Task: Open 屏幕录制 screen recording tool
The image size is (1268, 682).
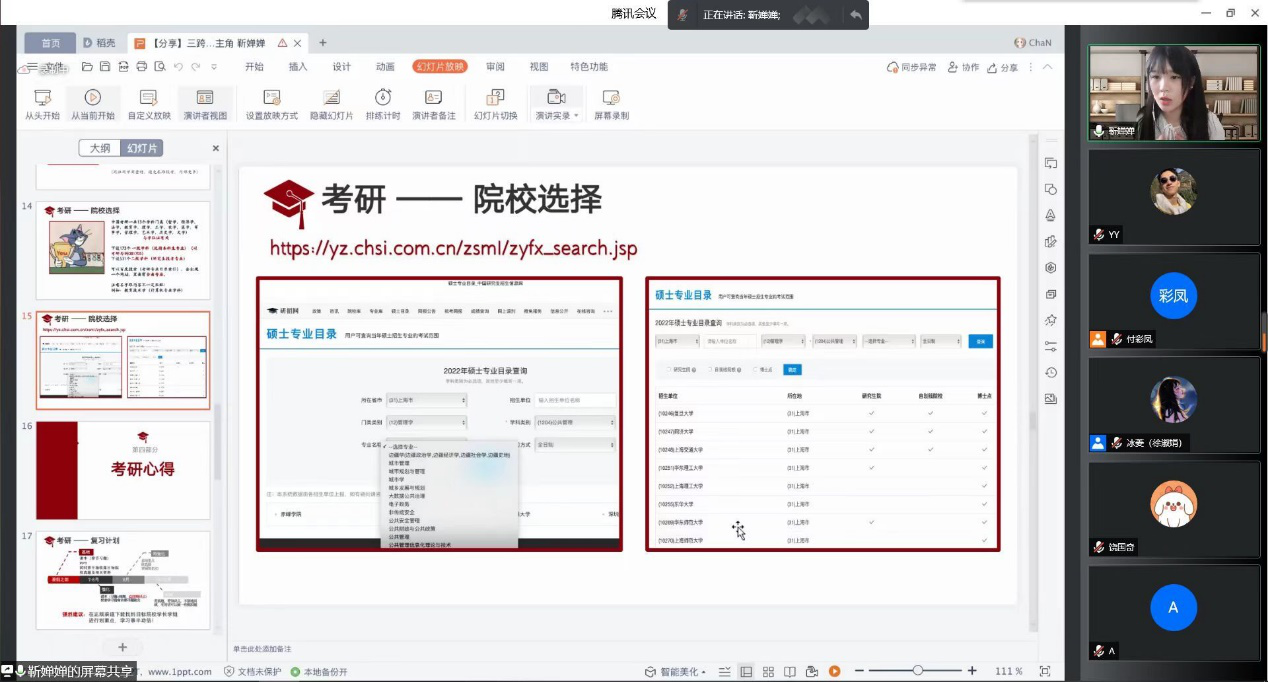Action: pyautogui.click(x=611, y=98)
